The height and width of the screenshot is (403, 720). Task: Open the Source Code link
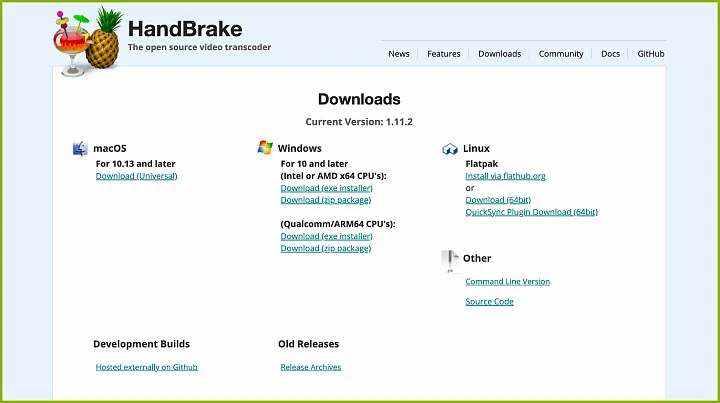(489, 302)
